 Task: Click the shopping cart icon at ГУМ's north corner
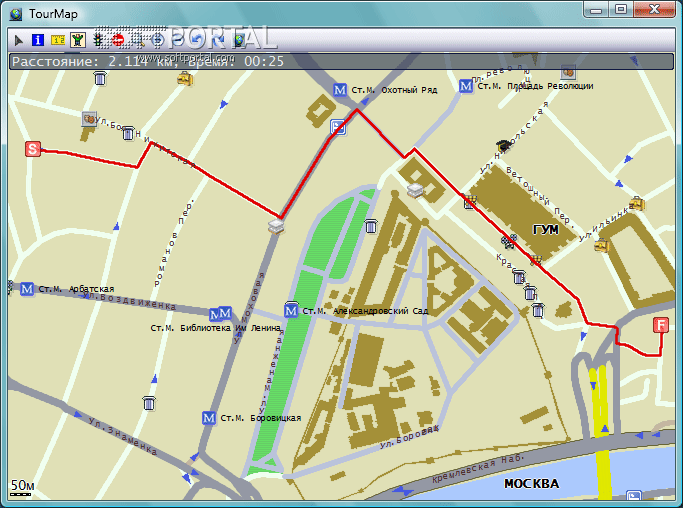coord(470,202)
